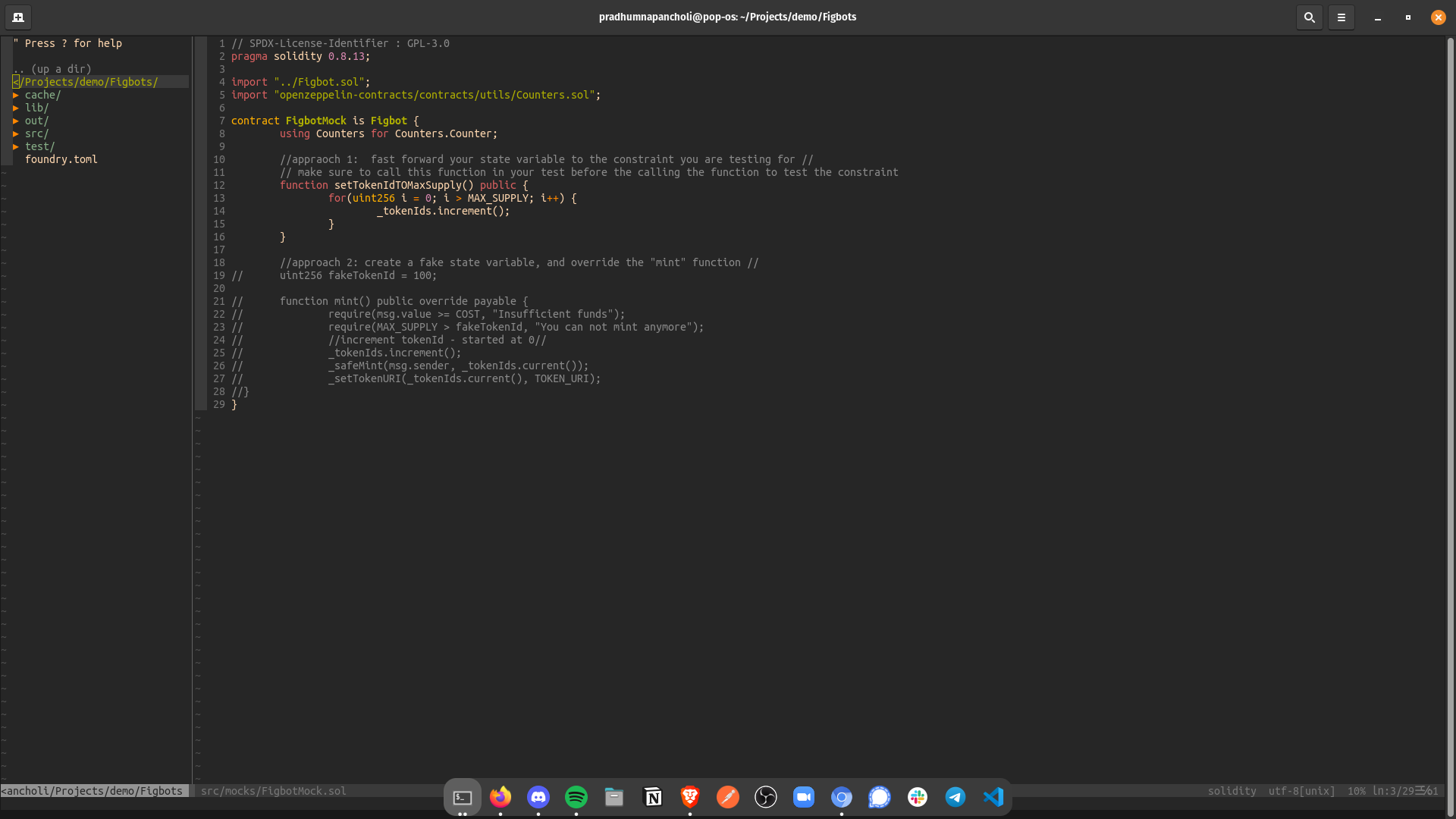Click the 'ln:3/29' position indicator
This screenshot has height=819, width=1456.
[1393, 791]
